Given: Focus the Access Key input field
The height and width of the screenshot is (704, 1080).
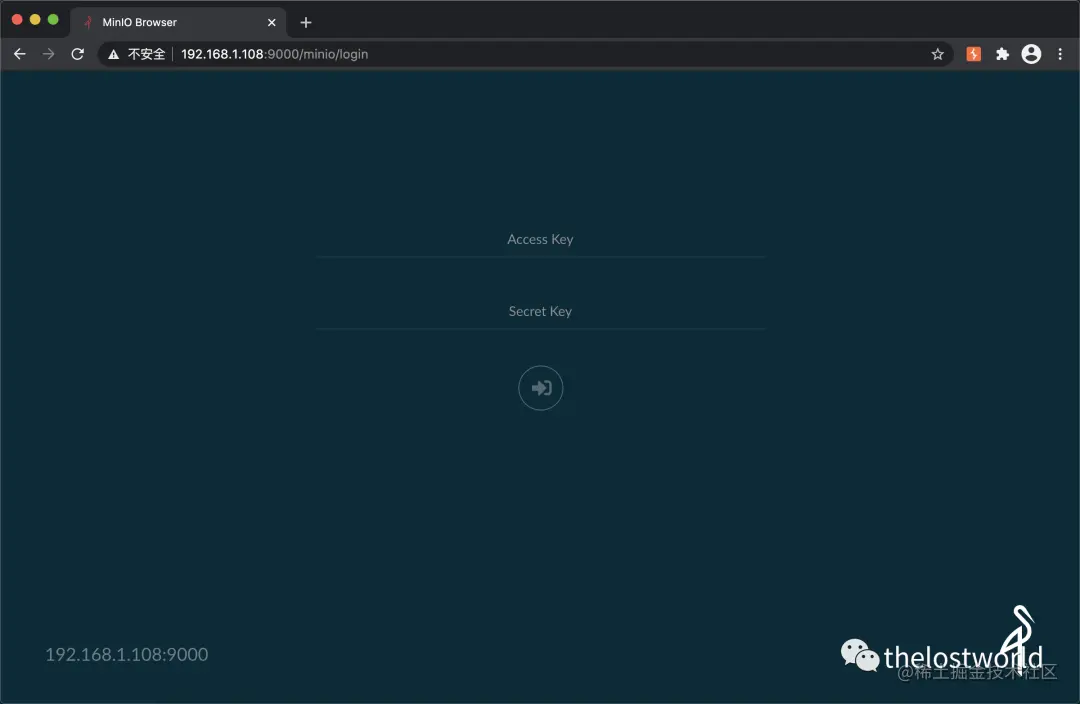Looking at the screenshot, I should coord(541,240).
